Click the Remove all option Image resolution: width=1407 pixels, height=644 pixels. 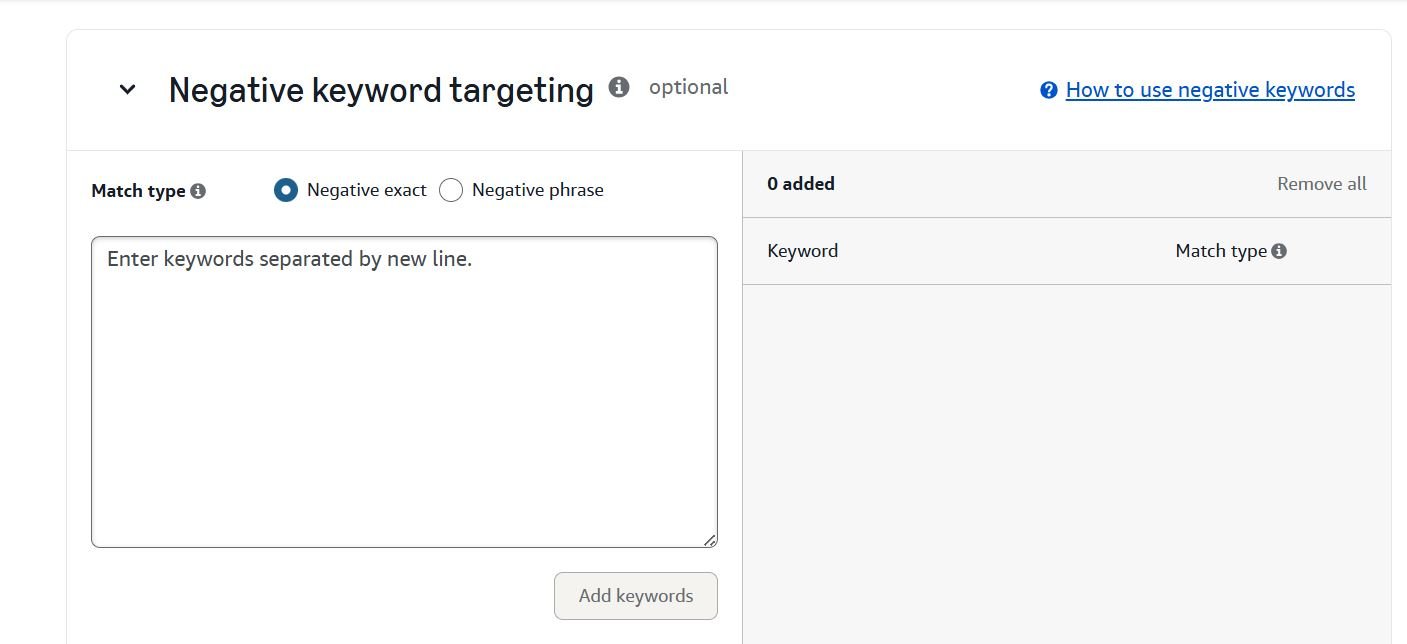[x=1321, y=183]
